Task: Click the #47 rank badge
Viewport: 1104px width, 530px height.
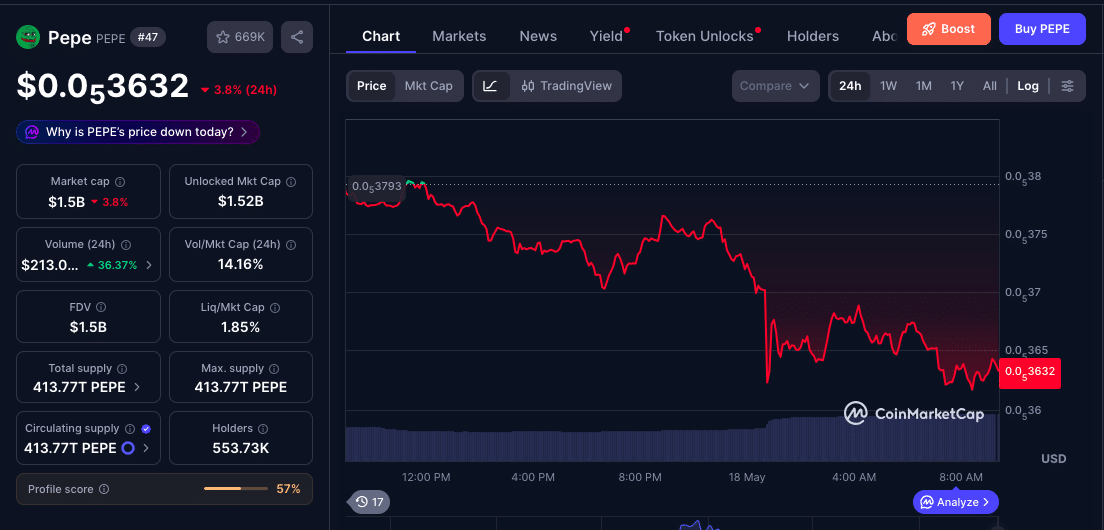Action: point(148,37)
